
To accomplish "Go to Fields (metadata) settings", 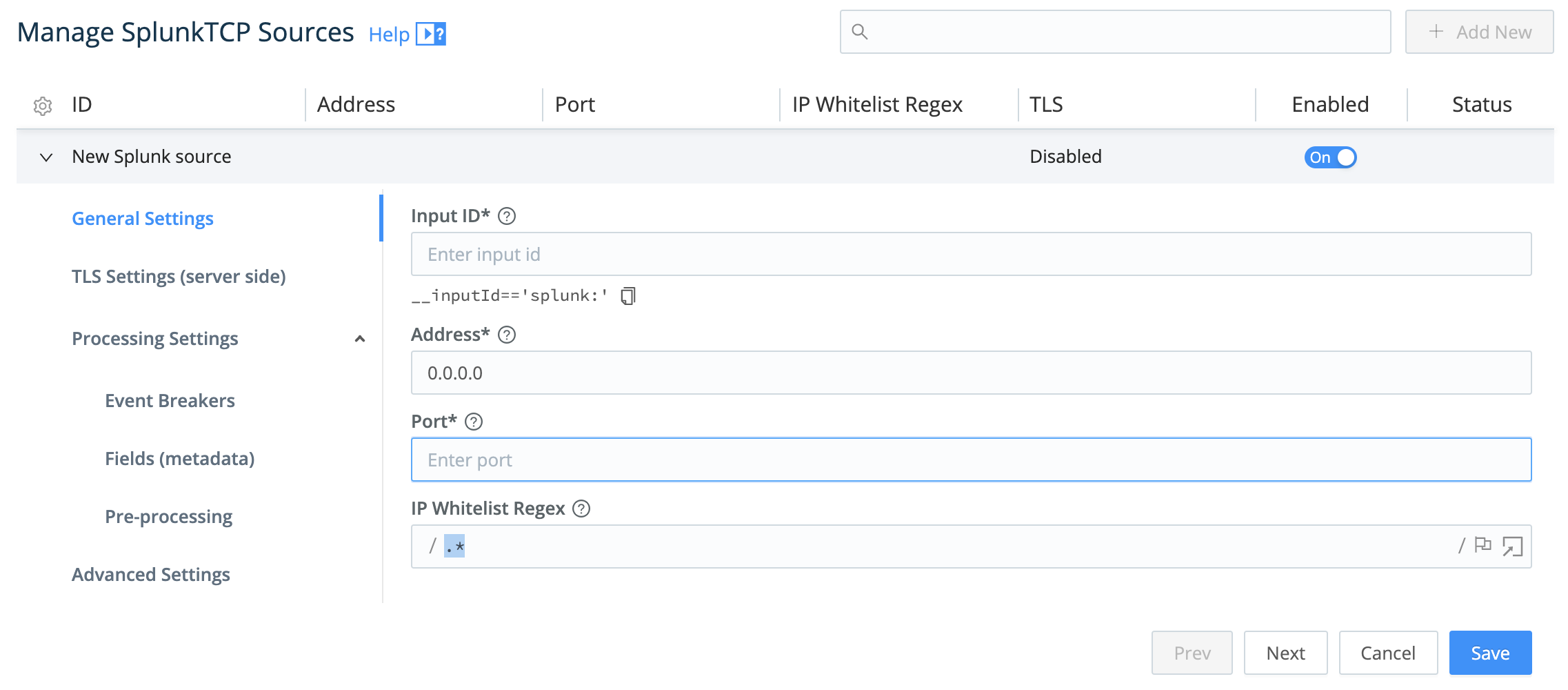I will pyautogui.click(x=179, y=459).
